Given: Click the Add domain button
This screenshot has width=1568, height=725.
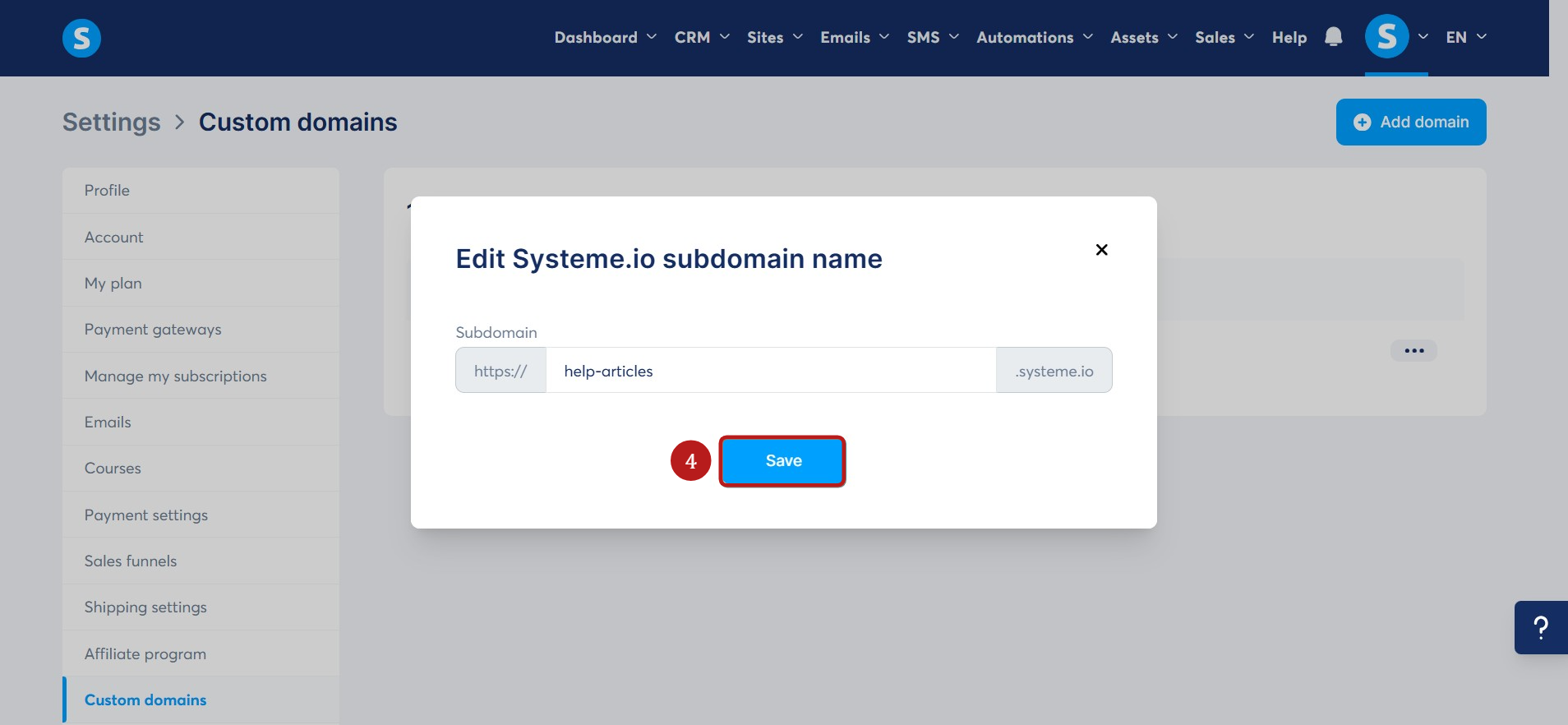Looking at the screenshot, I should [x=1411, y=122].
